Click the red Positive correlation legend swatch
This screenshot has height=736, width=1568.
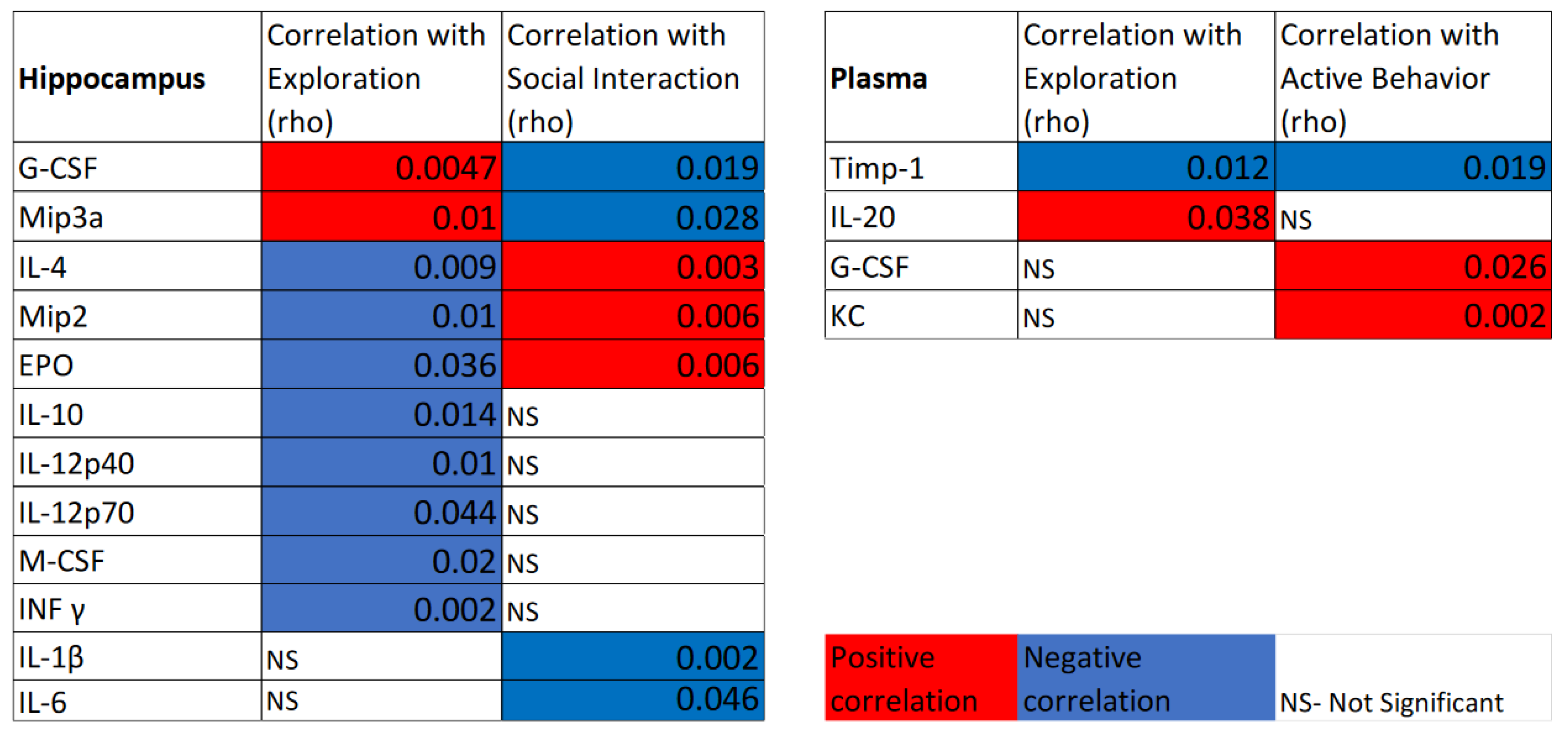[x=920, y=678]
